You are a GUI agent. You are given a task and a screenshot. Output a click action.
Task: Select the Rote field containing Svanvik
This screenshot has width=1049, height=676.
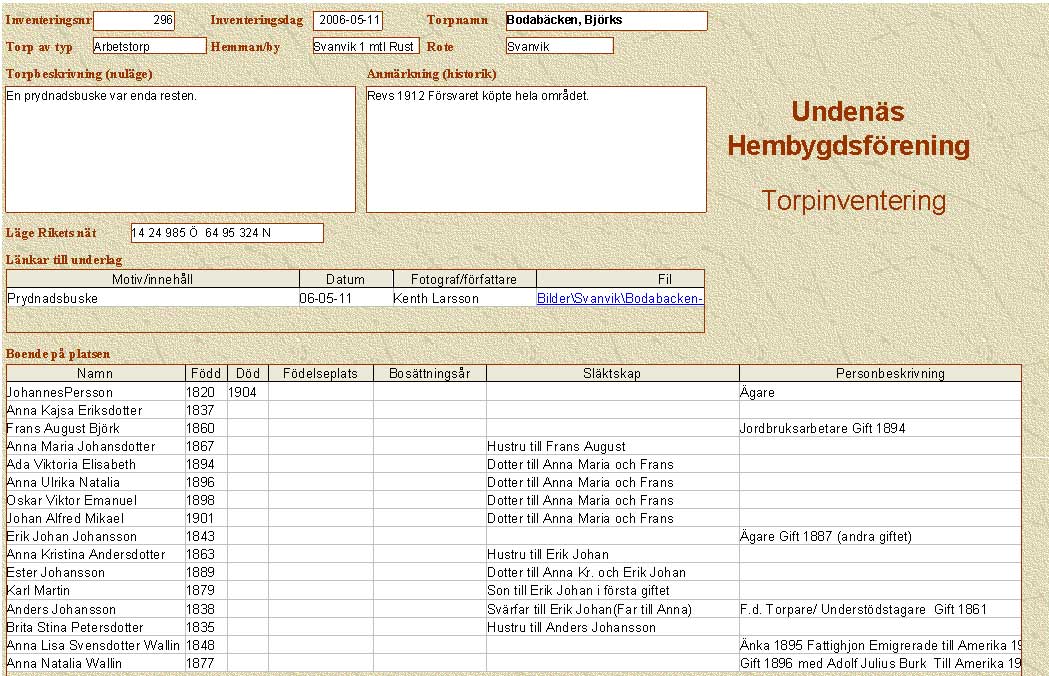pyautogui.click(x=559, y=46)
